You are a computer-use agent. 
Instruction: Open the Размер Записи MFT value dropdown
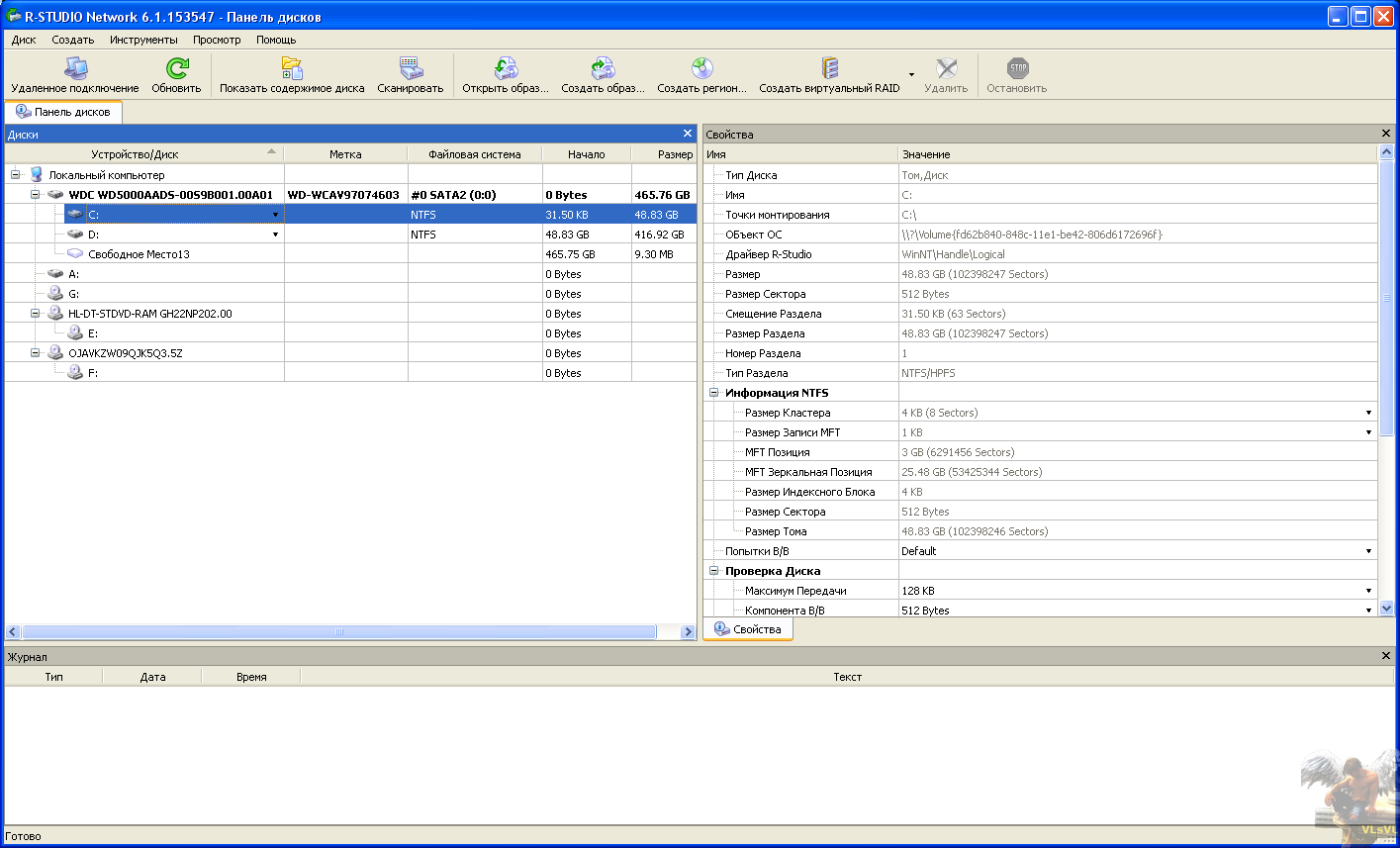(x=1369, y=432)
